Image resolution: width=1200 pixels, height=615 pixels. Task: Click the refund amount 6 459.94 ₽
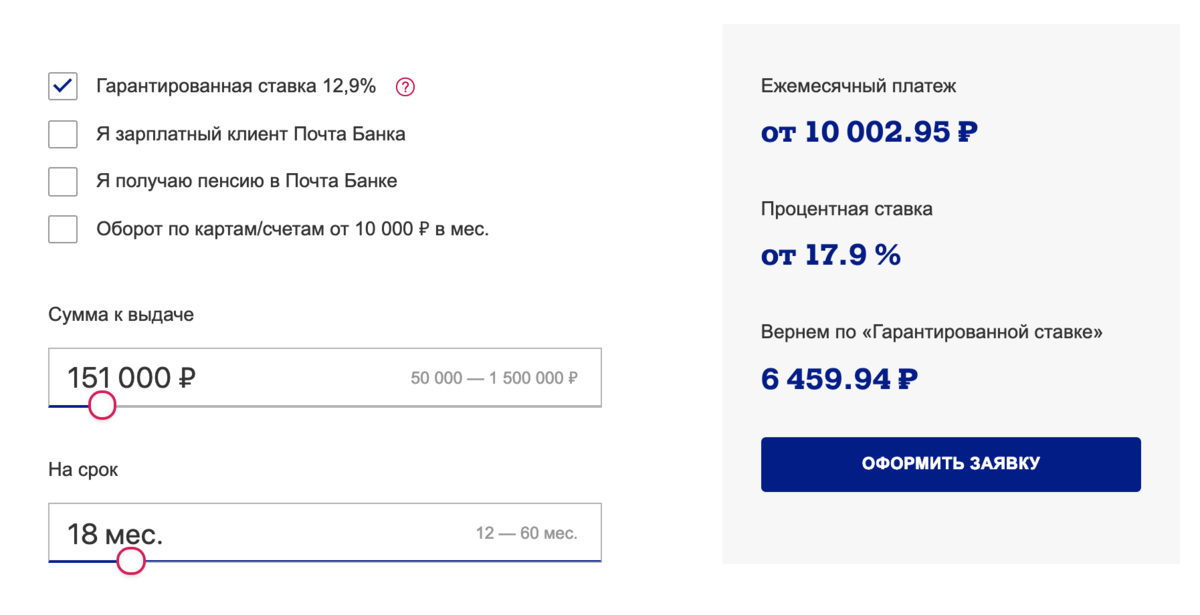(x=839, y=379)
